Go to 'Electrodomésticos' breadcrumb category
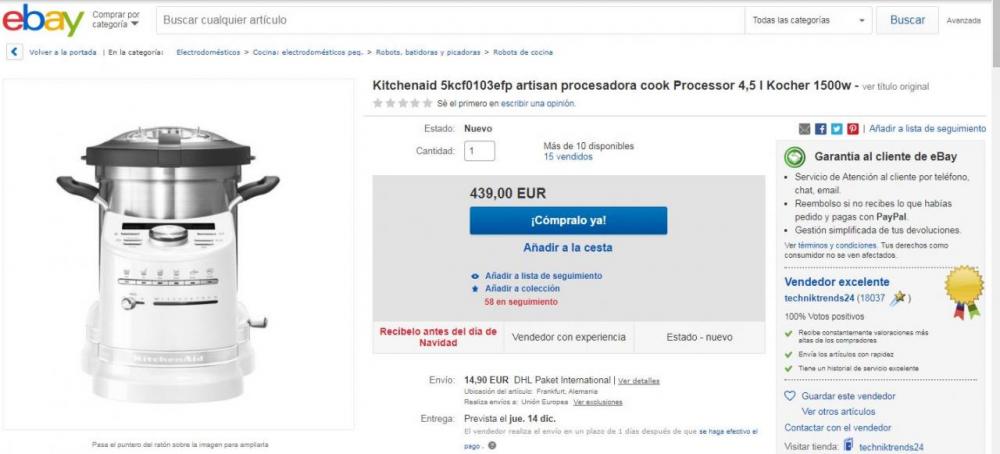 [x=209, y=52]
